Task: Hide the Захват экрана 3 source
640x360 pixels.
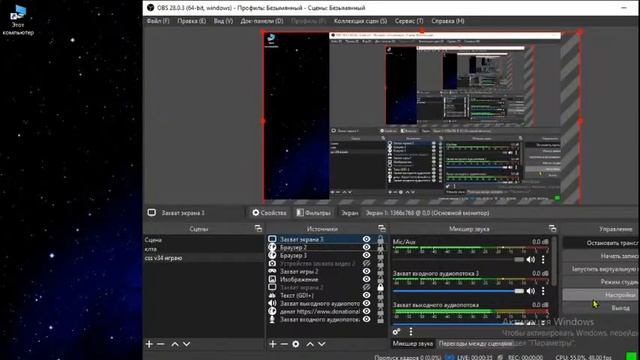Action: pos(367,239)
